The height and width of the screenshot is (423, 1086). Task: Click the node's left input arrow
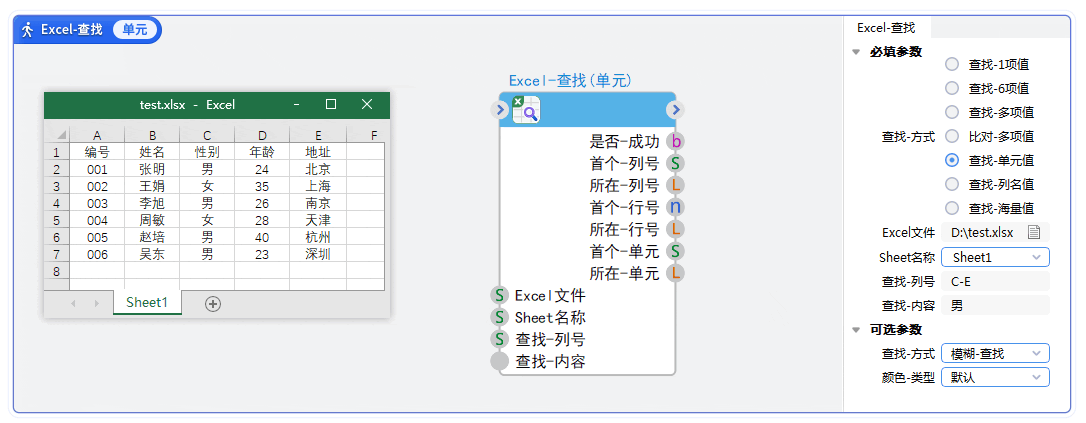(501, 110)
